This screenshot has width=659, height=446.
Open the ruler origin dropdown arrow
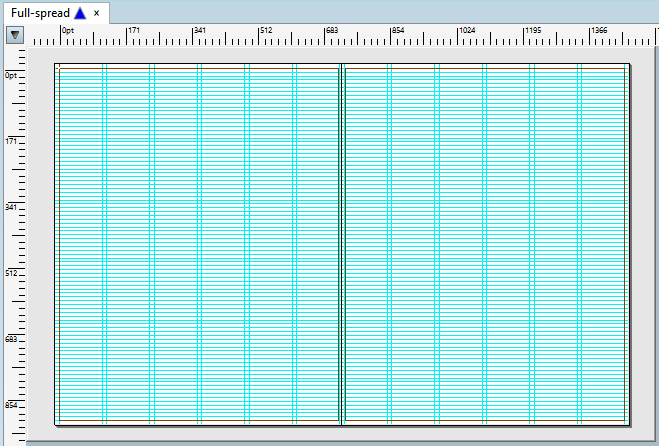pyautogui.click(x=15, y=35)
